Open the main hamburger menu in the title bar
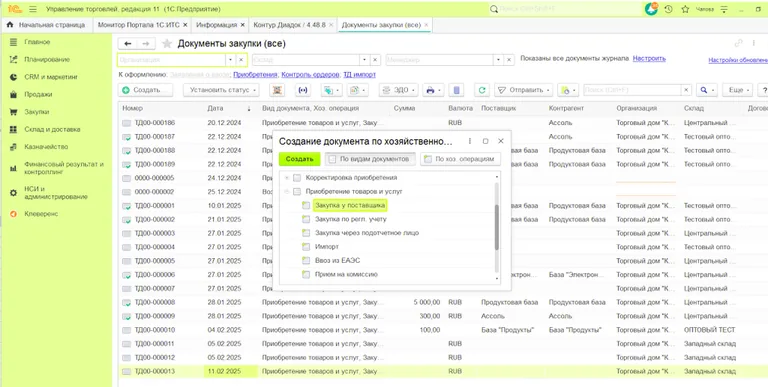 point(33,9)
